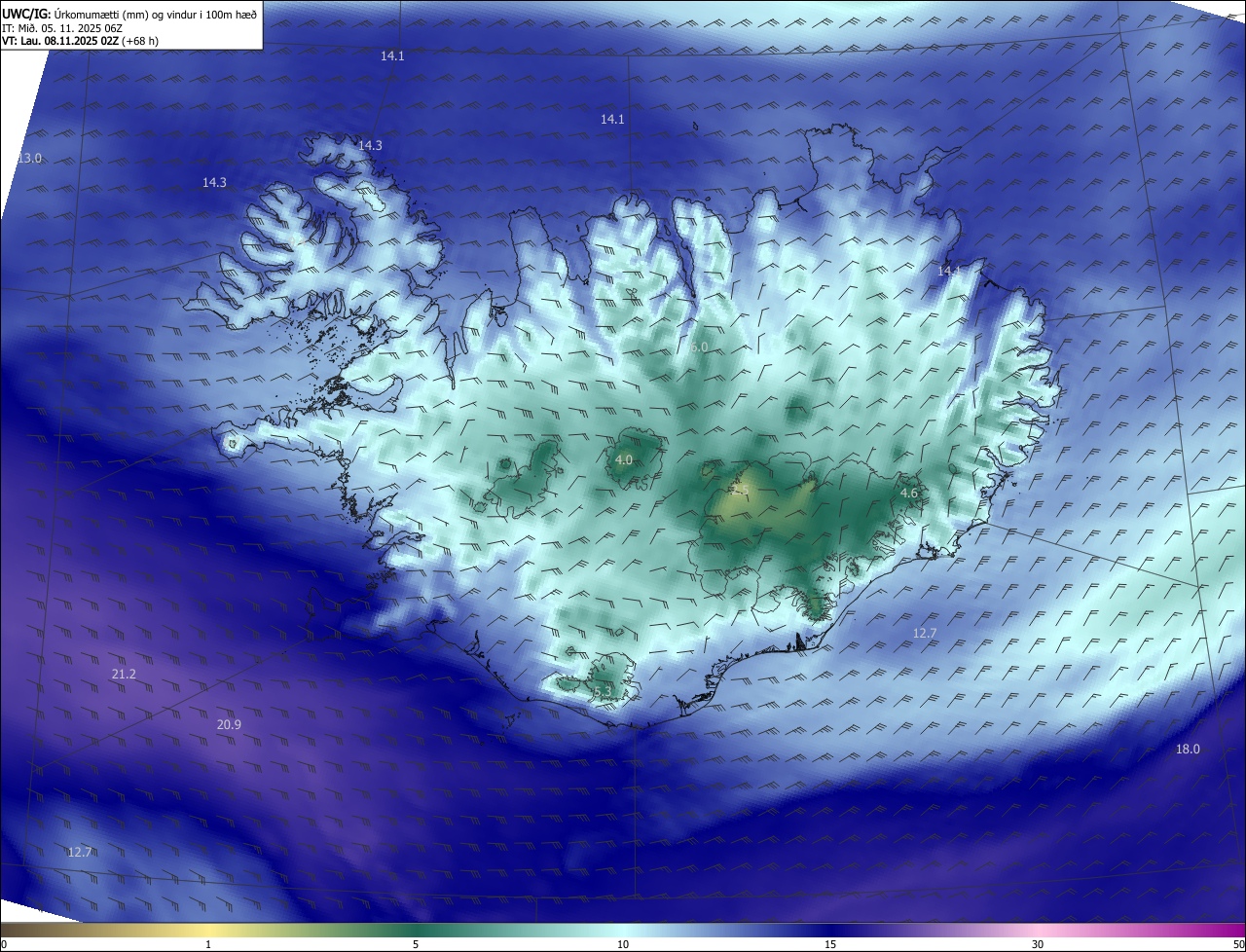Click the 10 tick on the color scale

coord(623,944)
